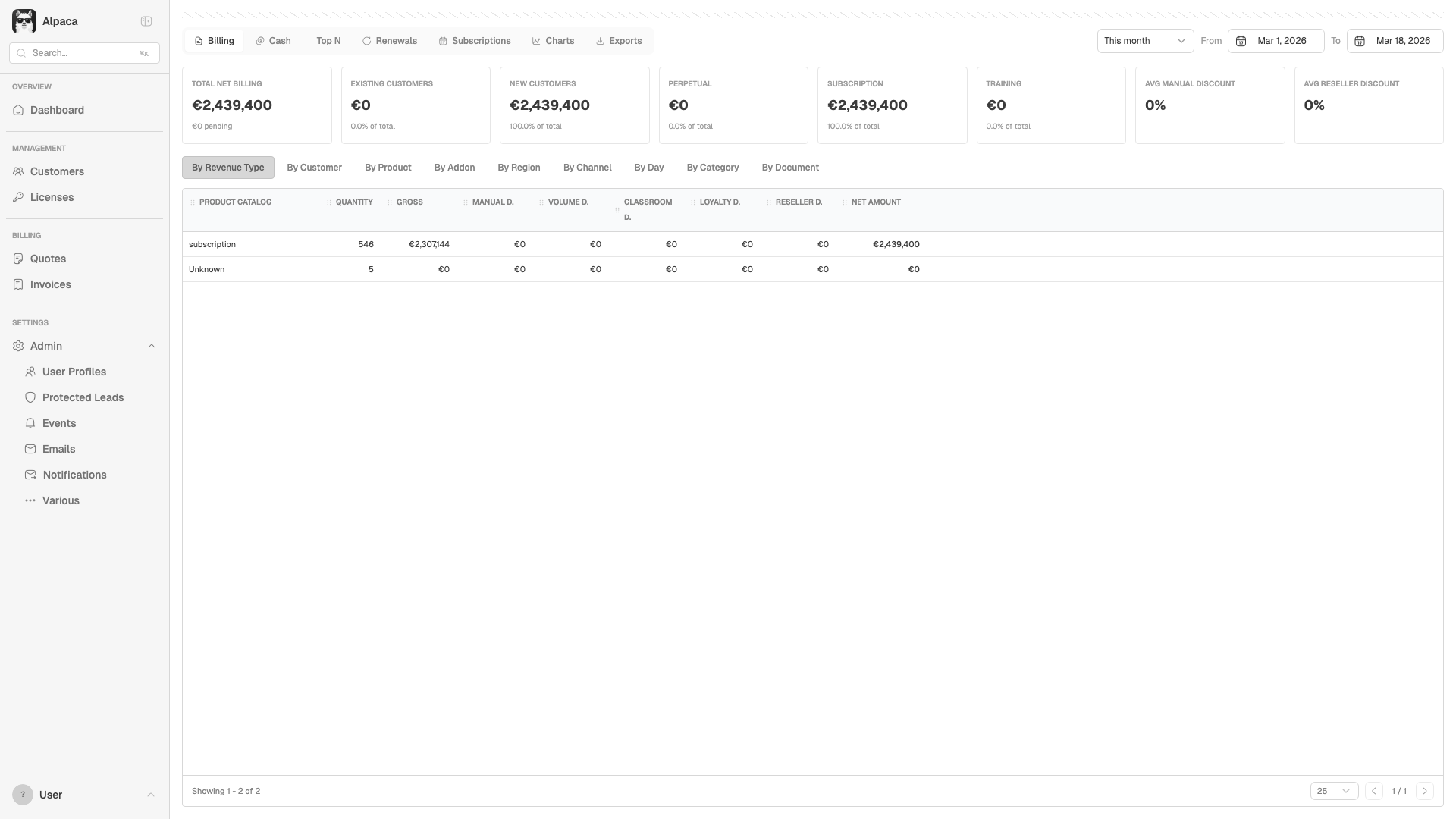This screenshot has height=819, width=1456.
Task: Click the Alpaca logo avatar
Action: click(x=24, y=21)
